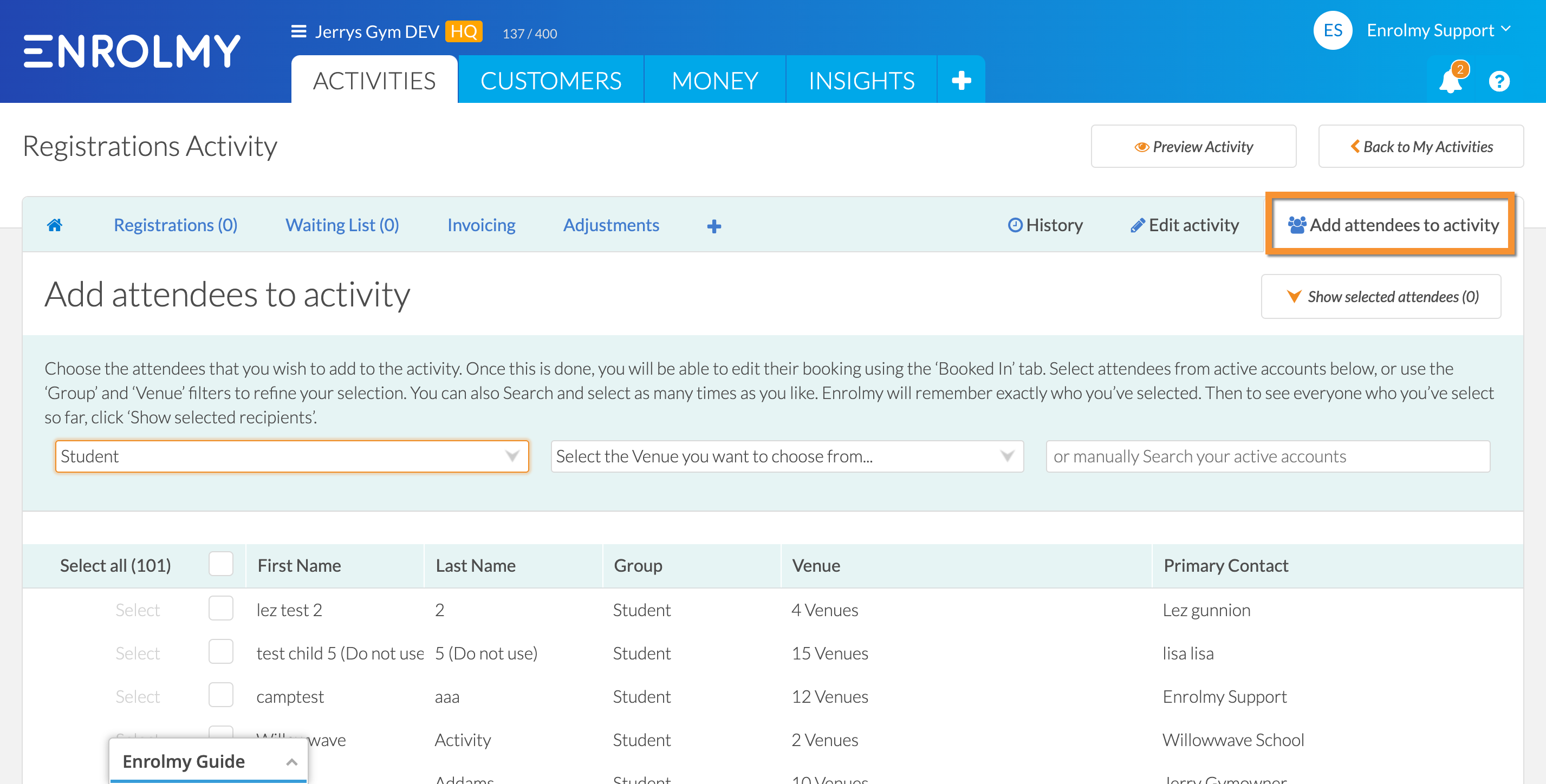
Task: Click Select link for test child 5
Action: pos(138,653)
